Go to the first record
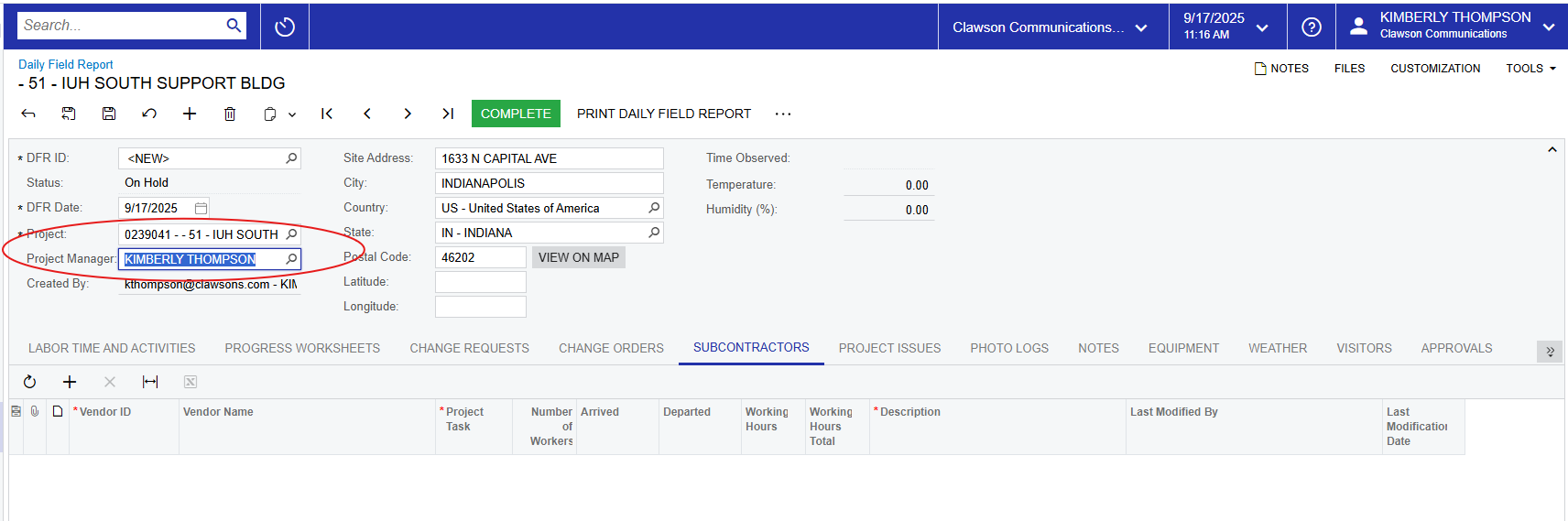This screenshot has width=1568, height=521. 327,114
